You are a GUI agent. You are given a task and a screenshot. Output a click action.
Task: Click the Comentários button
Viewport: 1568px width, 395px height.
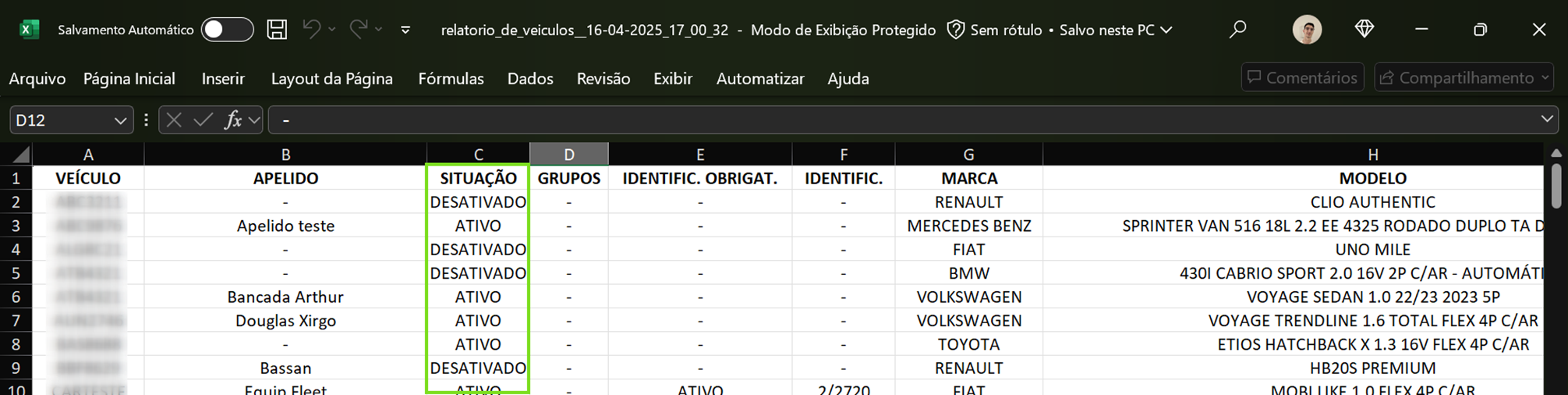pos(1302,77)
